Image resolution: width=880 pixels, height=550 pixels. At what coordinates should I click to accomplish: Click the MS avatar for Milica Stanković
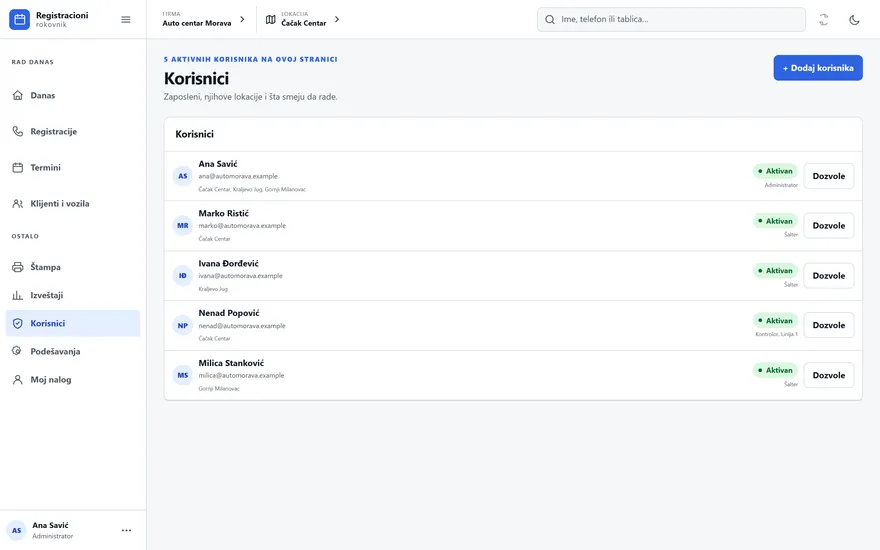(183, 375)
